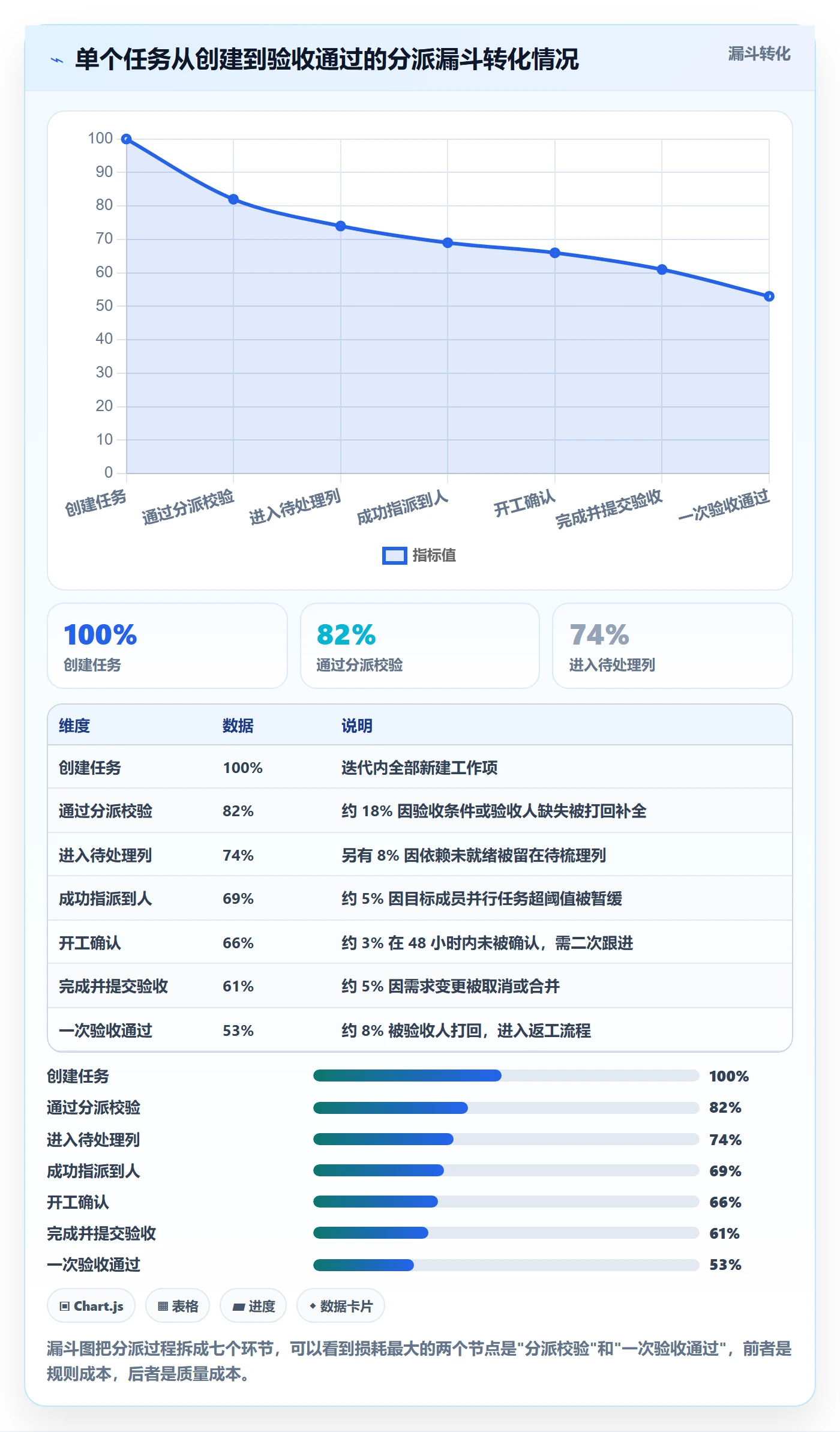
Task: Click the 69% cell in 成功指派到人 row
Action: (238, 898)
